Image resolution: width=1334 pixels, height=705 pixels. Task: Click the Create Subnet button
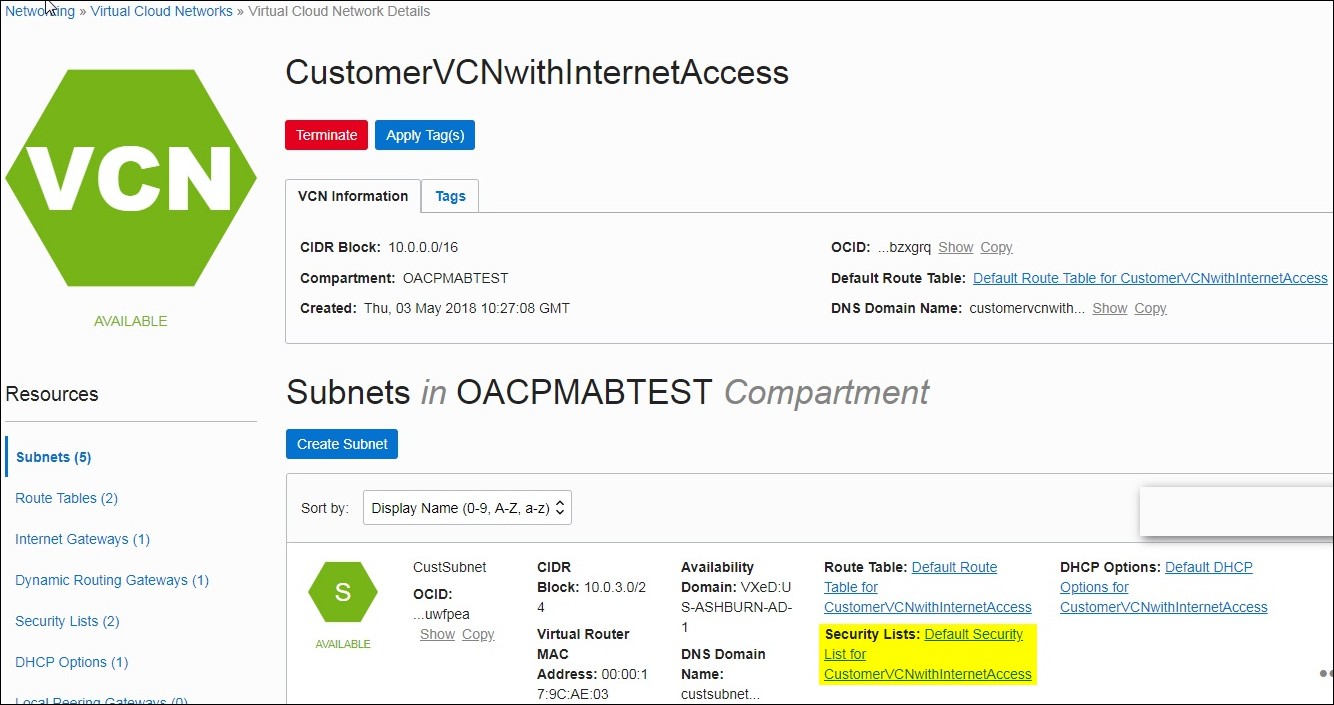pos(342,444)
